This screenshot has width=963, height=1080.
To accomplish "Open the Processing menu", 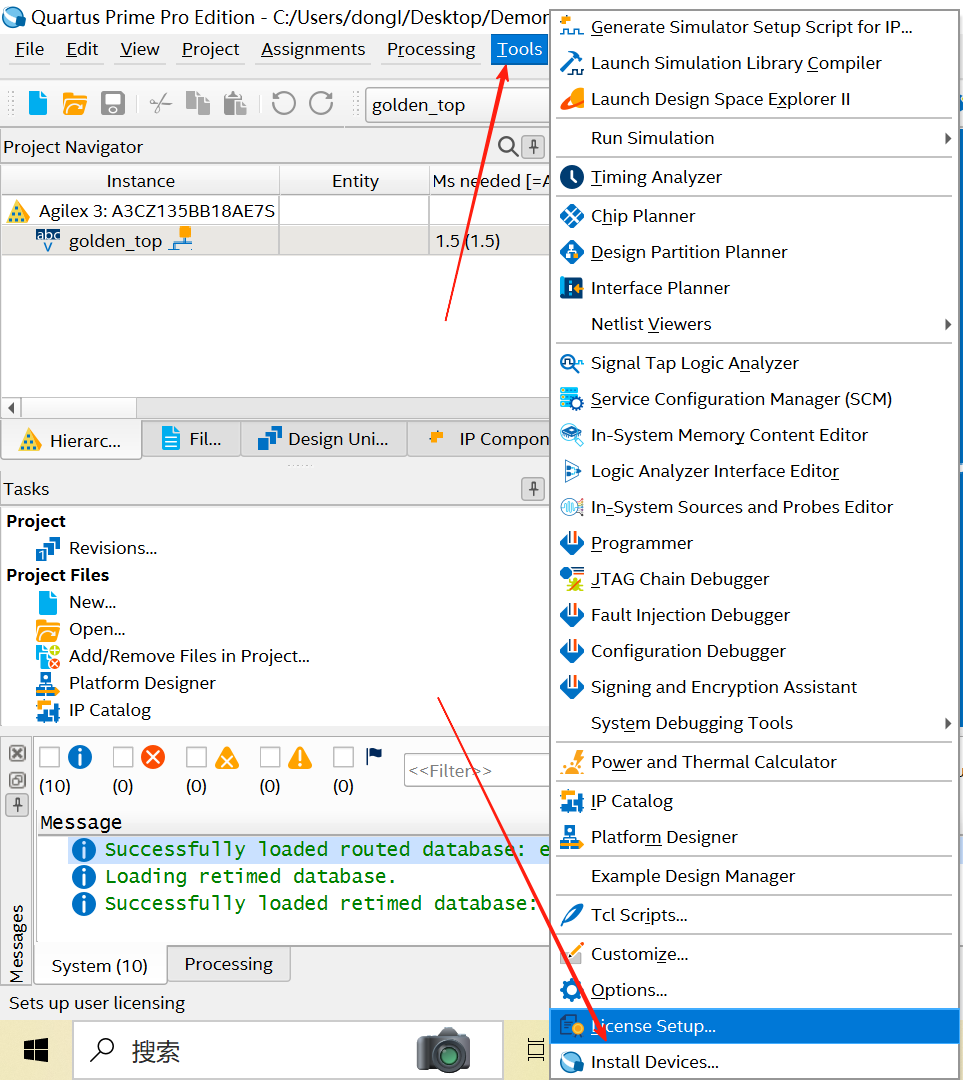I will [431, 50].
